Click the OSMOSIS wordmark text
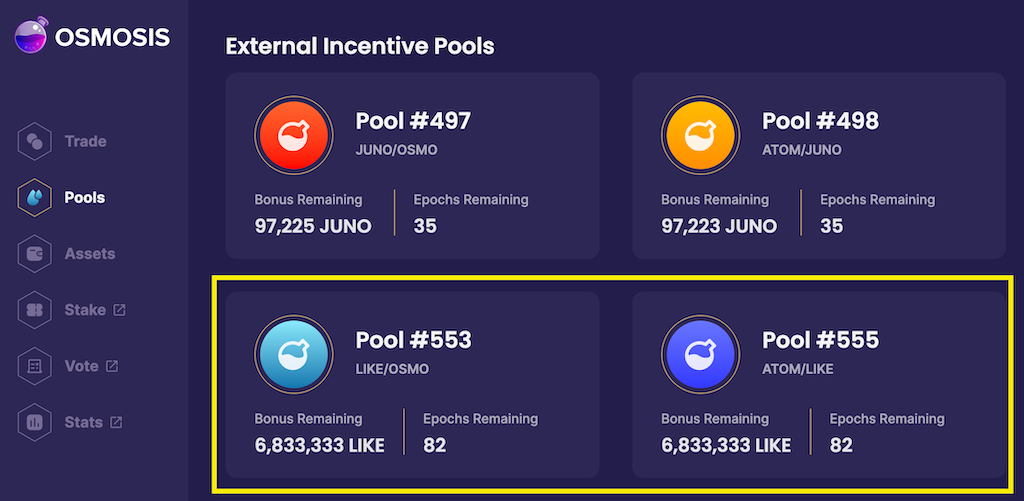This screenshot has height=501, width=1024. tap(112, 37)
